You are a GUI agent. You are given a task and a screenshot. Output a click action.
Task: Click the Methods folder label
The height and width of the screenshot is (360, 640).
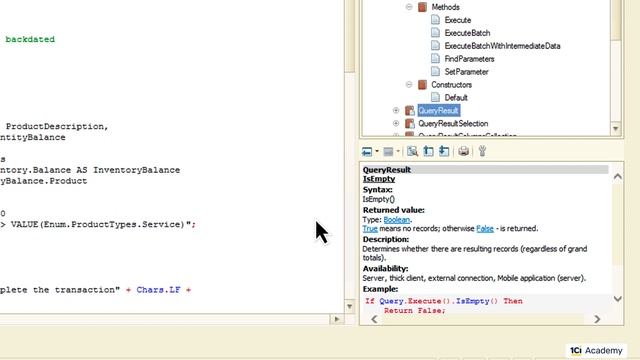(x=445, y=7)
